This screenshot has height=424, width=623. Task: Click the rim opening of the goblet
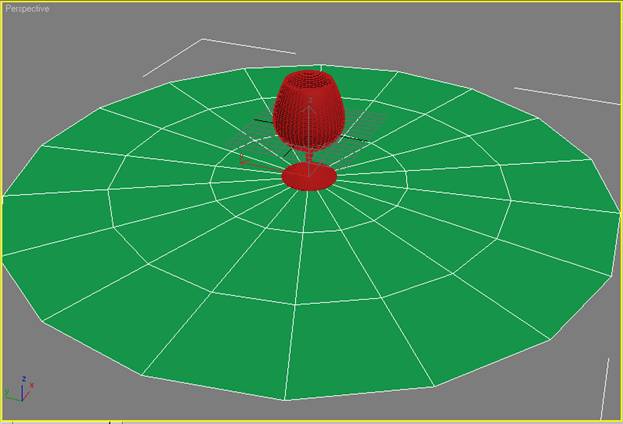pos(311,77)
